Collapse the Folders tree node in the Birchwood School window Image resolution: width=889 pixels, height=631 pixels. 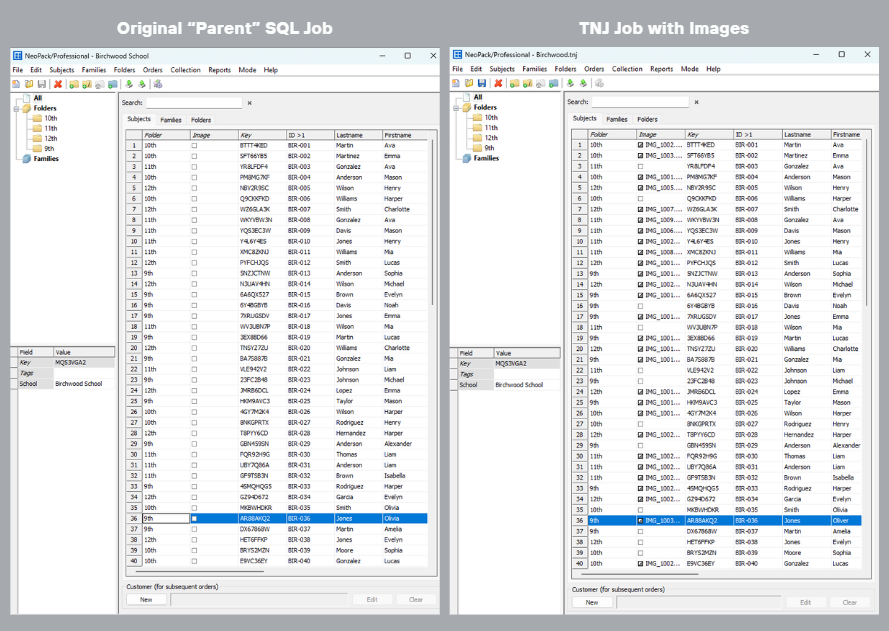(17, 108)
